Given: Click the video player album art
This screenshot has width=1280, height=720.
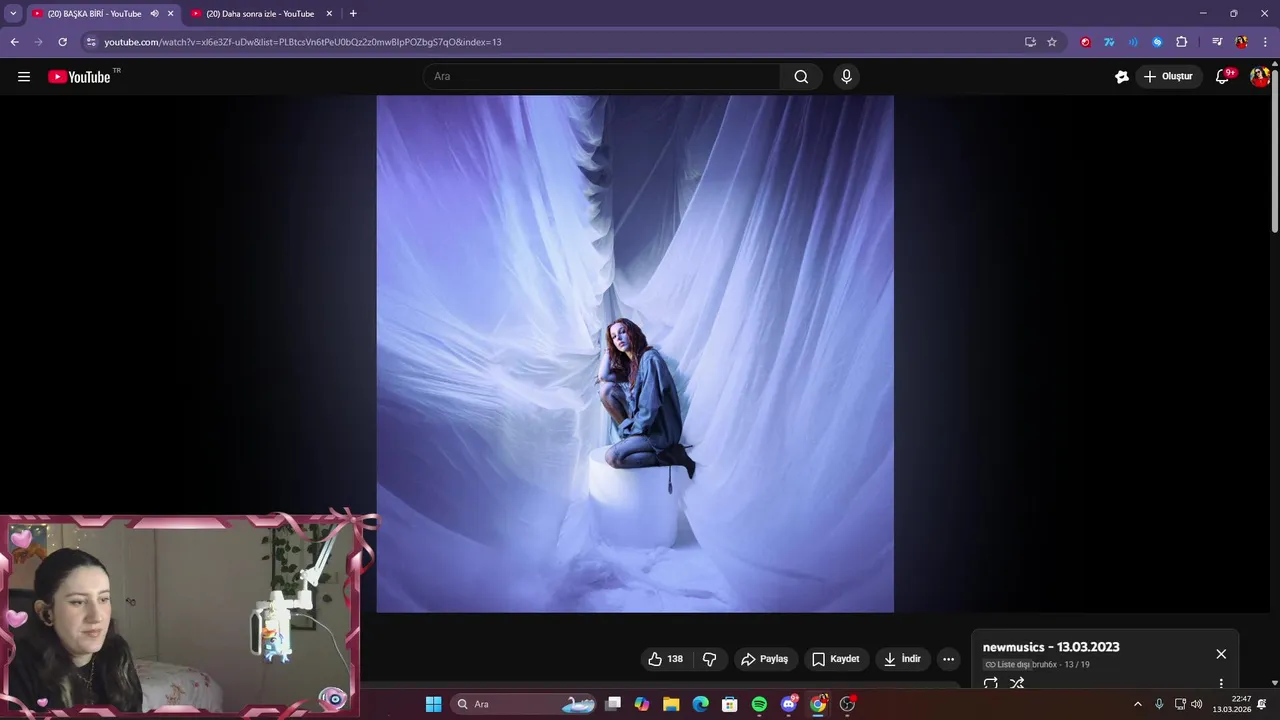Looking at the screenshot, I should pos(635,354).
